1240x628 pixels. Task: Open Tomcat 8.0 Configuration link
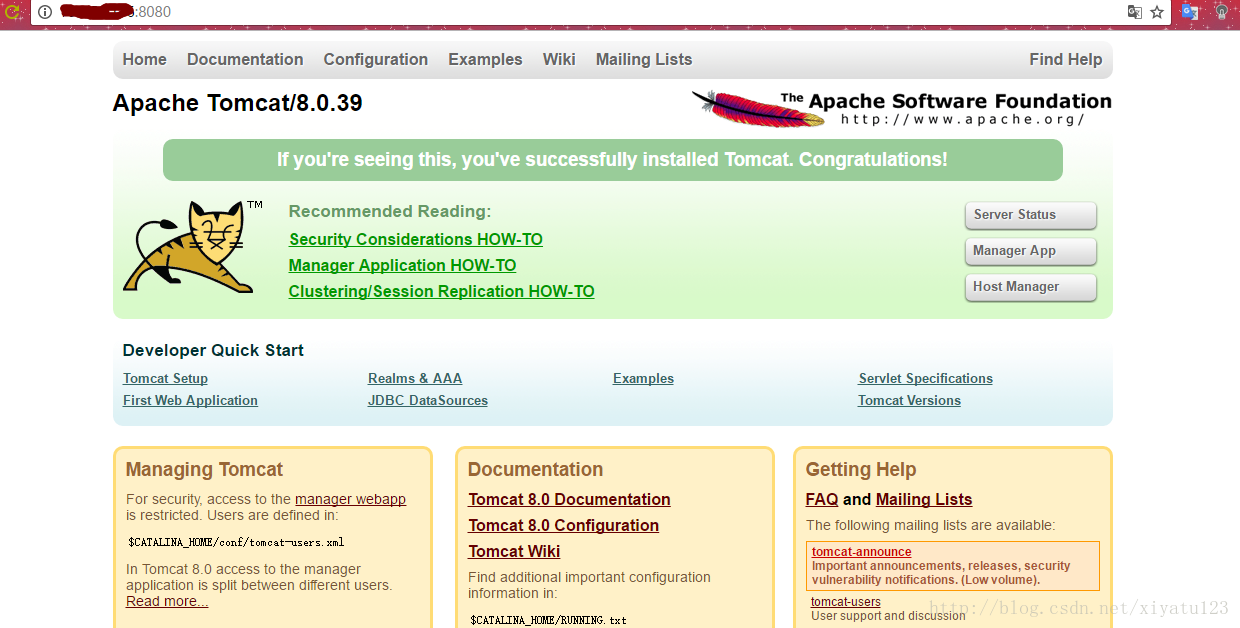pos(563,525)
